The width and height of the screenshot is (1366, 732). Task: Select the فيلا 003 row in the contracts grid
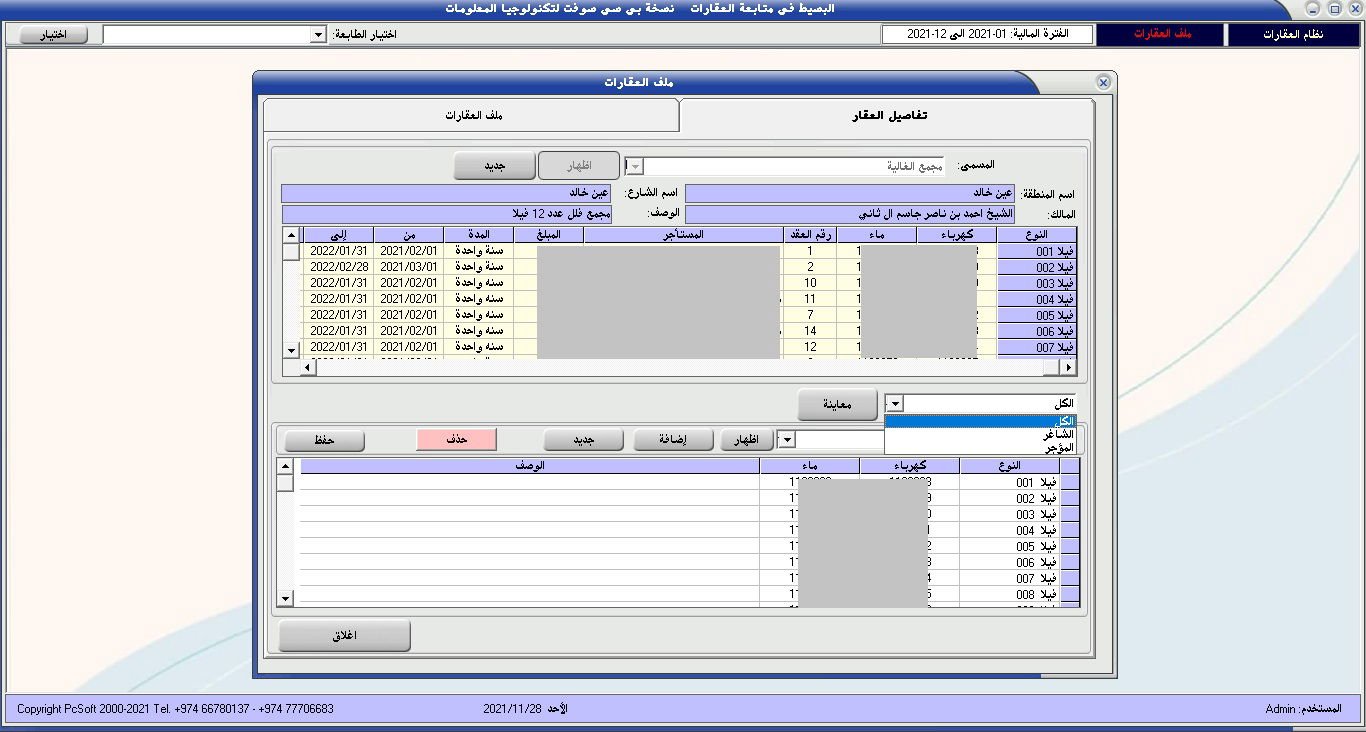[x=1034, y=283]
